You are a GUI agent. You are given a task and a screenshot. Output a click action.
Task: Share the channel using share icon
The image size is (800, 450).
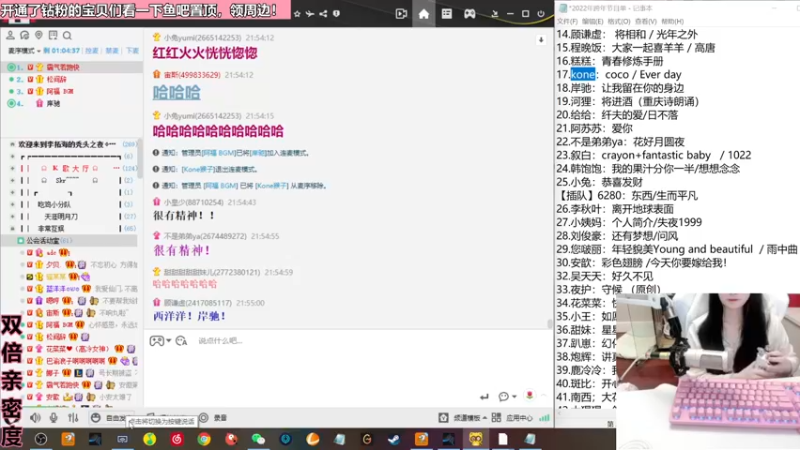tap(323, 14)
